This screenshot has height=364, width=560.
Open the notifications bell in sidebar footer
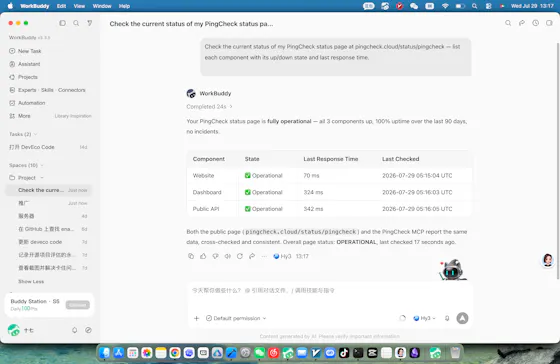[x=74, y=330]
